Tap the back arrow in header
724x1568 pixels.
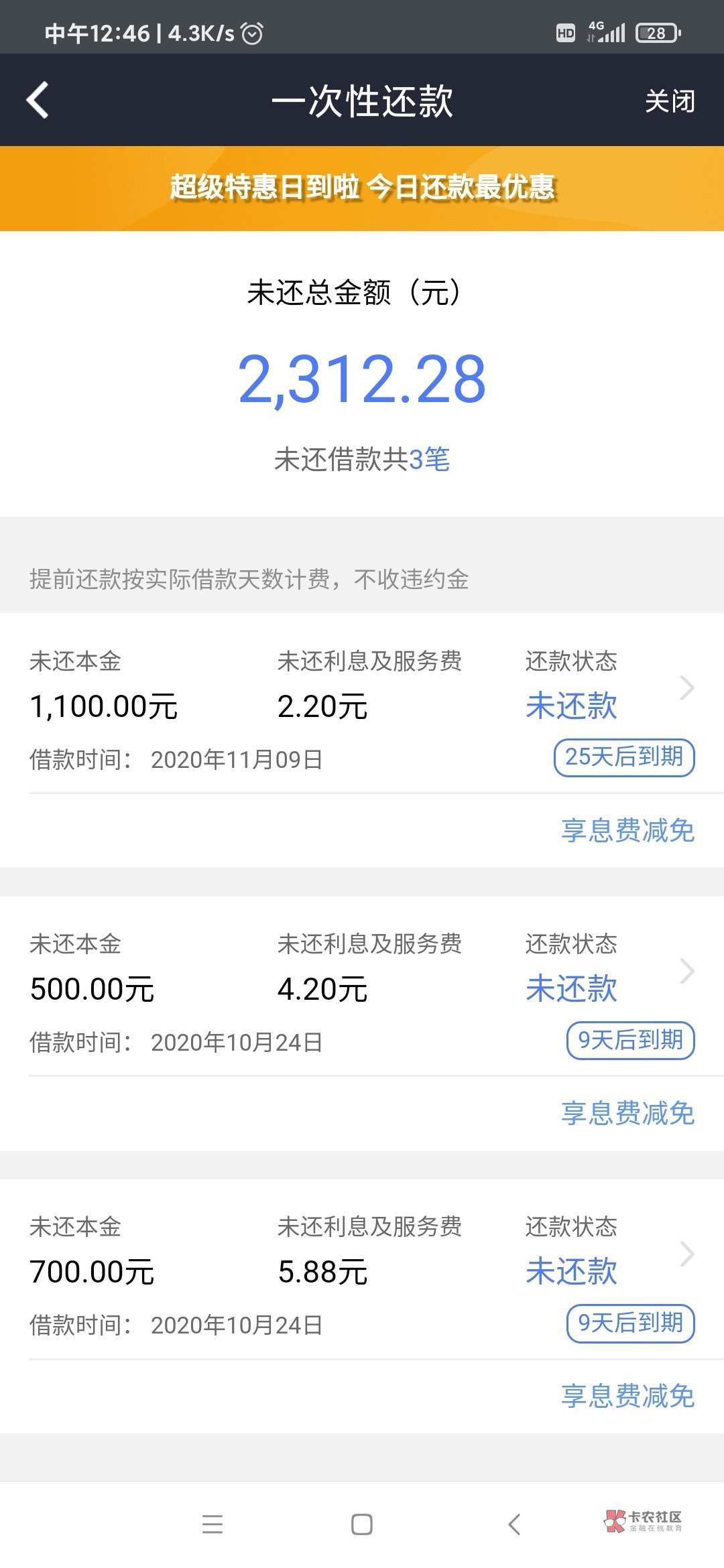pyautogui.click(x=38, y=101)
